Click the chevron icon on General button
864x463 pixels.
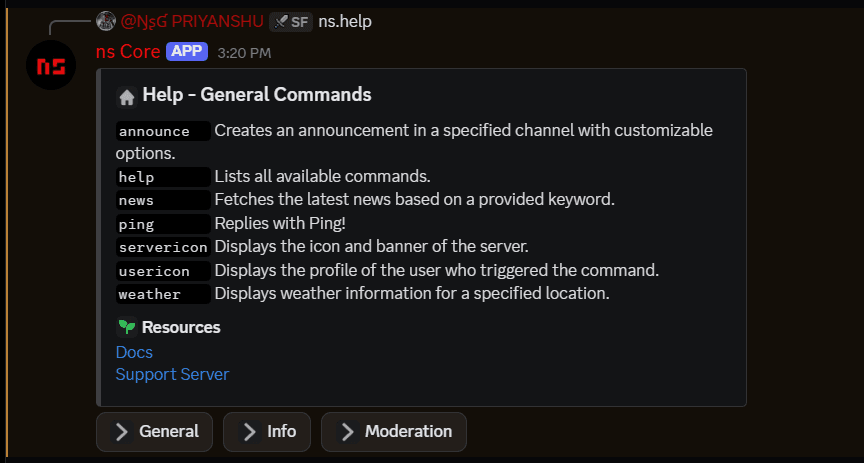coord(121,432)
